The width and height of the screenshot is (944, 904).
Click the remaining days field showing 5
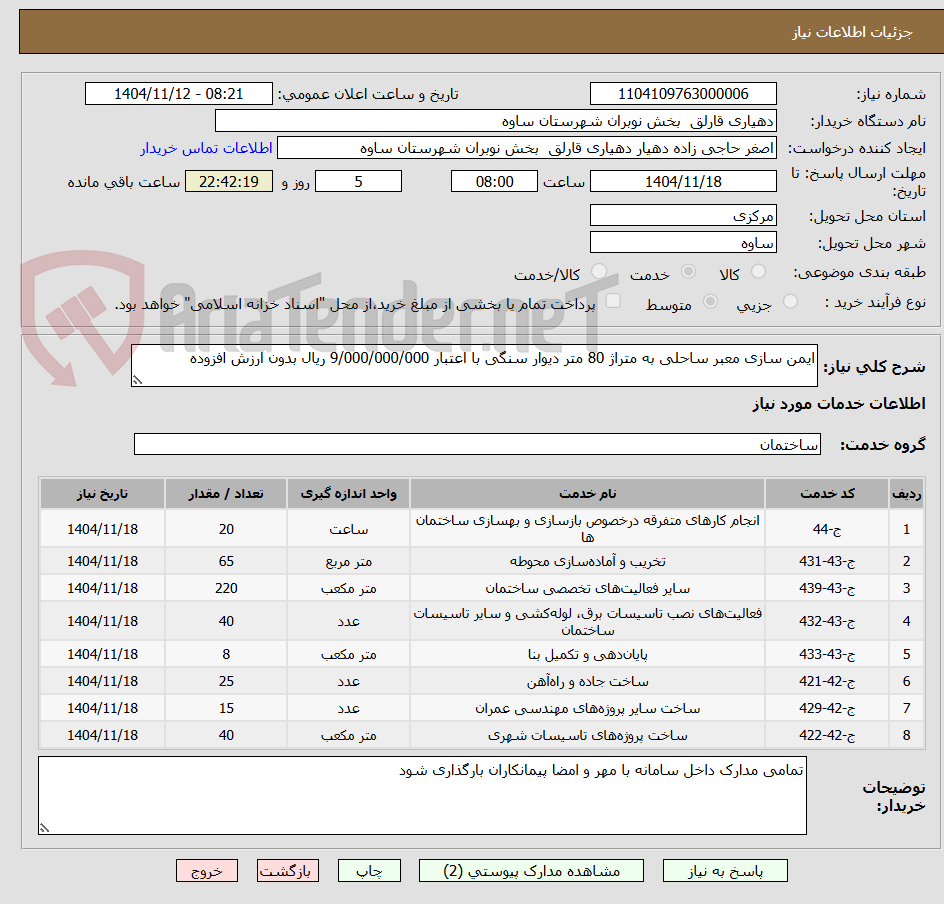click(x=358, y=181)
